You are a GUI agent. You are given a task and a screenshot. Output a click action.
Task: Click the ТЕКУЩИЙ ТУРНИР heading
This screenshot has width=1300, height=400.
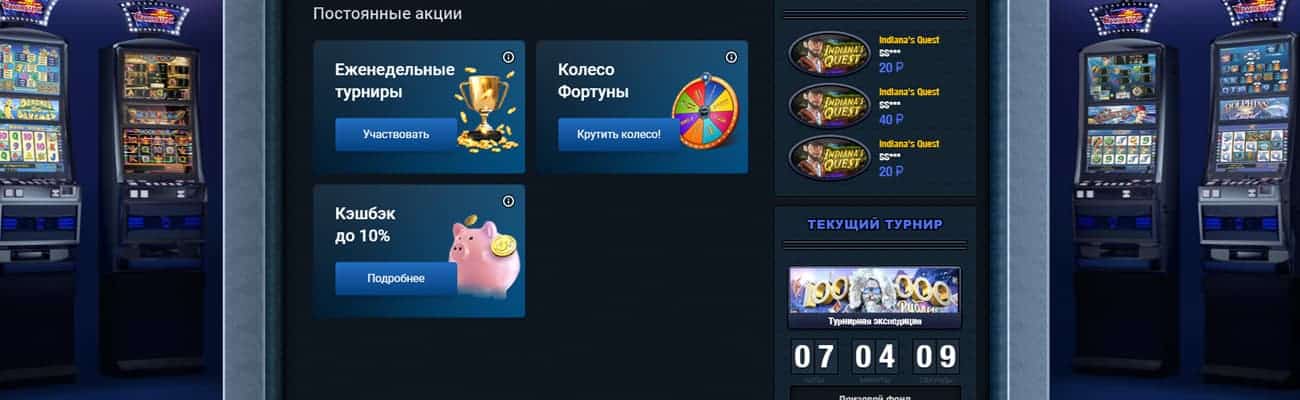[875, 225]
